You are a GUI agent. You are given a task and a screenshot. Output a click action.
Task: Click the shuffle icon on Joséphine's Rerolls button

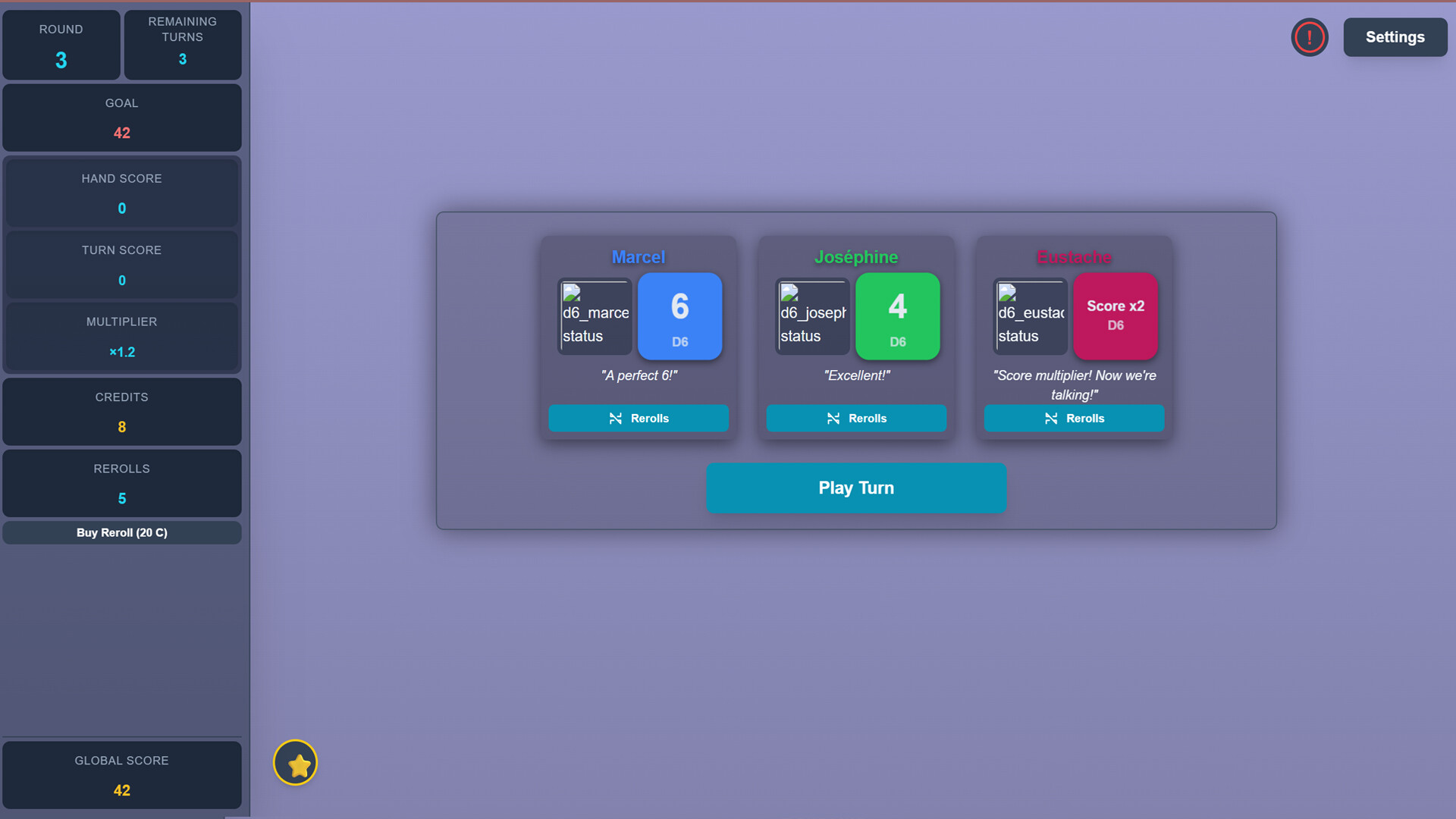point(832,418)
